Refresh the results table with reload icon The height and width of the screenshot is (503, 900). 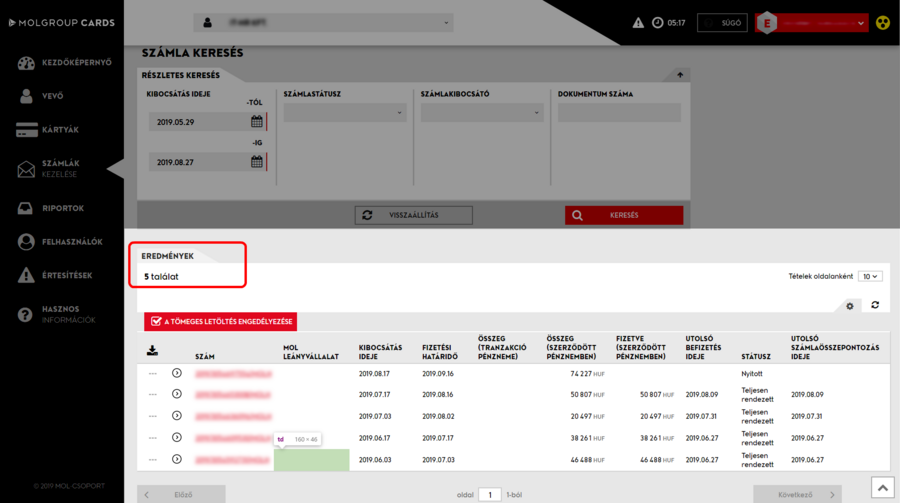[875, 305]
